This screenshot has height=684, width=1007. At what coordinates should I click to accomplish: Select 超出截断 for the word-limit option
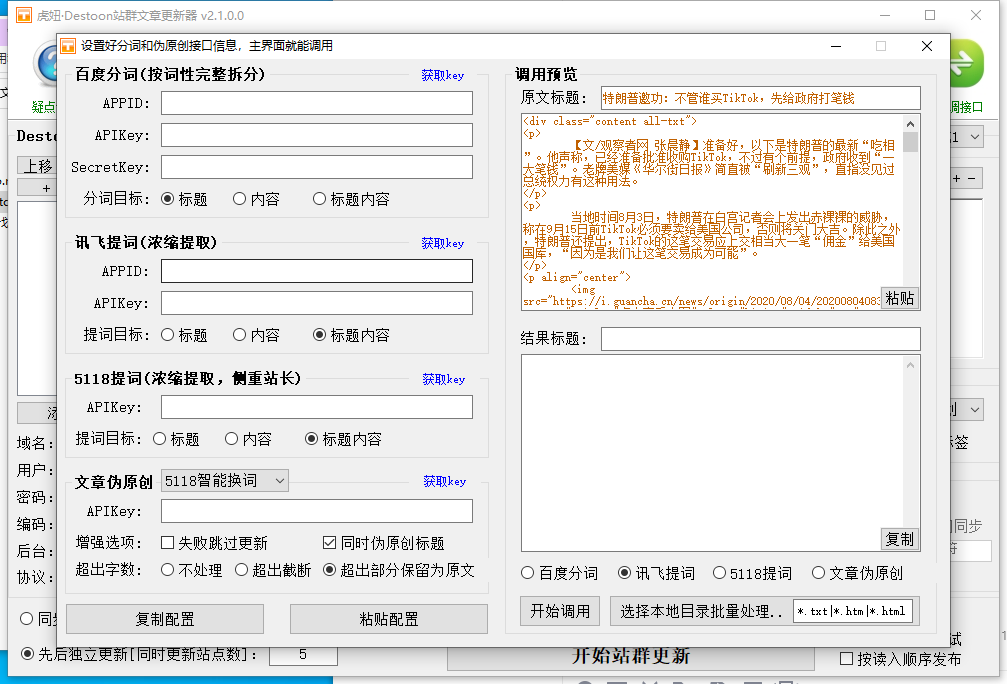pyautogui.click(x=242, y=570)
